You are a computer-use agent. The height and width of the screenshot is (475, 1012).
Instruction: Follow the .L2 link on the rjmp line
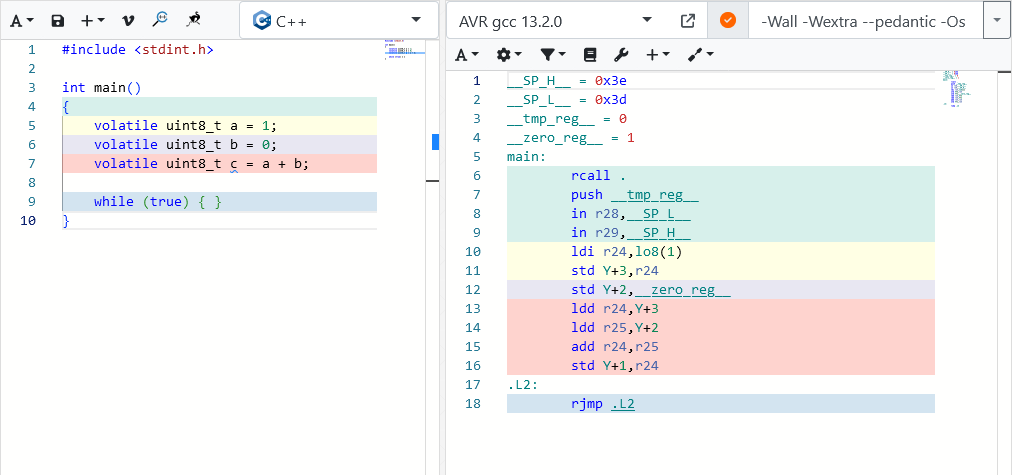[622, 404]
